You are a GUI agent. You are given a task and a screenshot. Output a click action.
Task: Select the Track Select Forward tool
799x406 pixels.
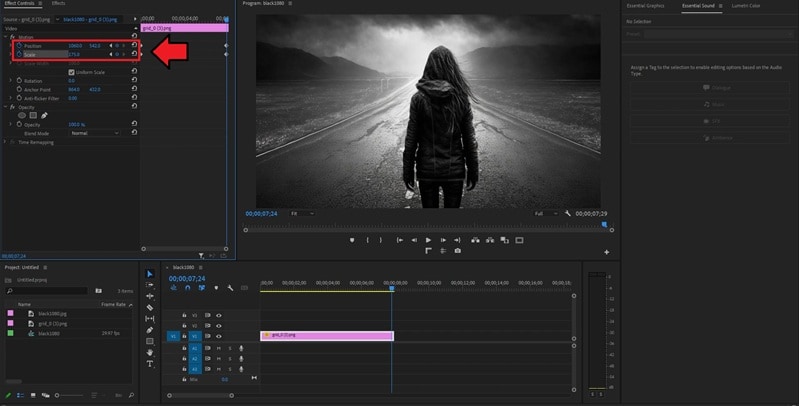click(x=150, y=285)
